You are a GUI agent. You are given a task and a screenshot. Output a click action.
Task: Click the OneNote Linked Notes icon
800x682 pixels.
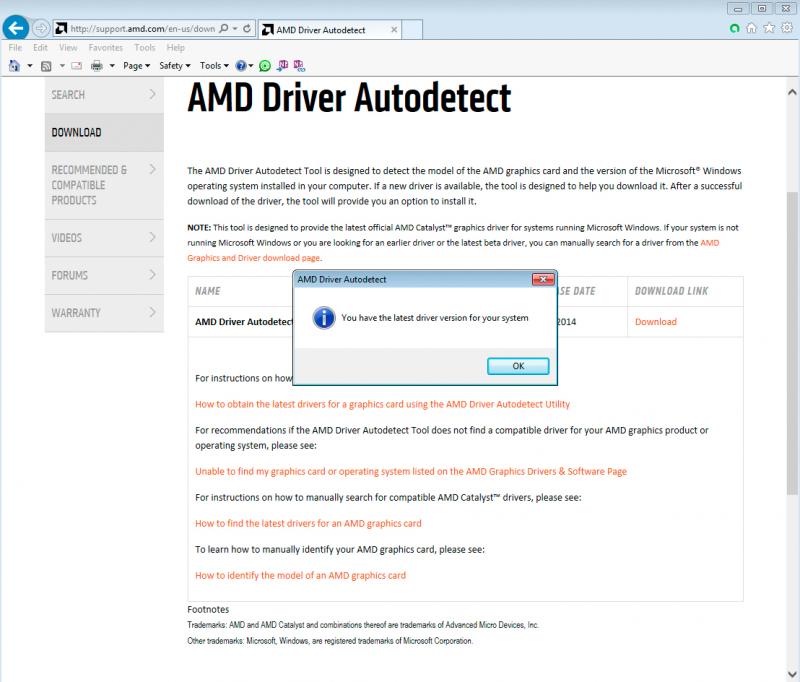point(299,65)
